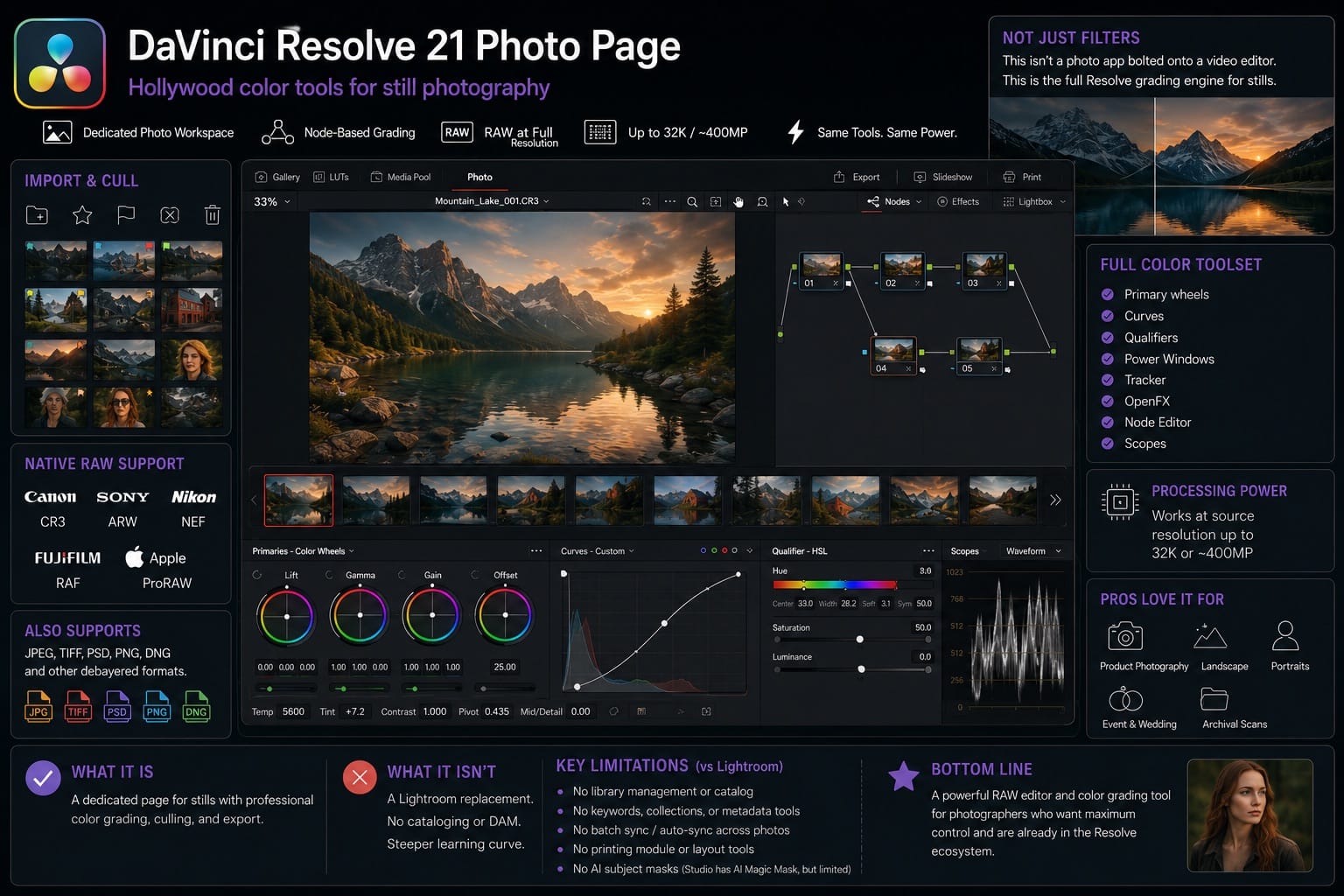Expand the Primaries - Color Wheels dropdown
1344x896 pixels.
point(303,551)
